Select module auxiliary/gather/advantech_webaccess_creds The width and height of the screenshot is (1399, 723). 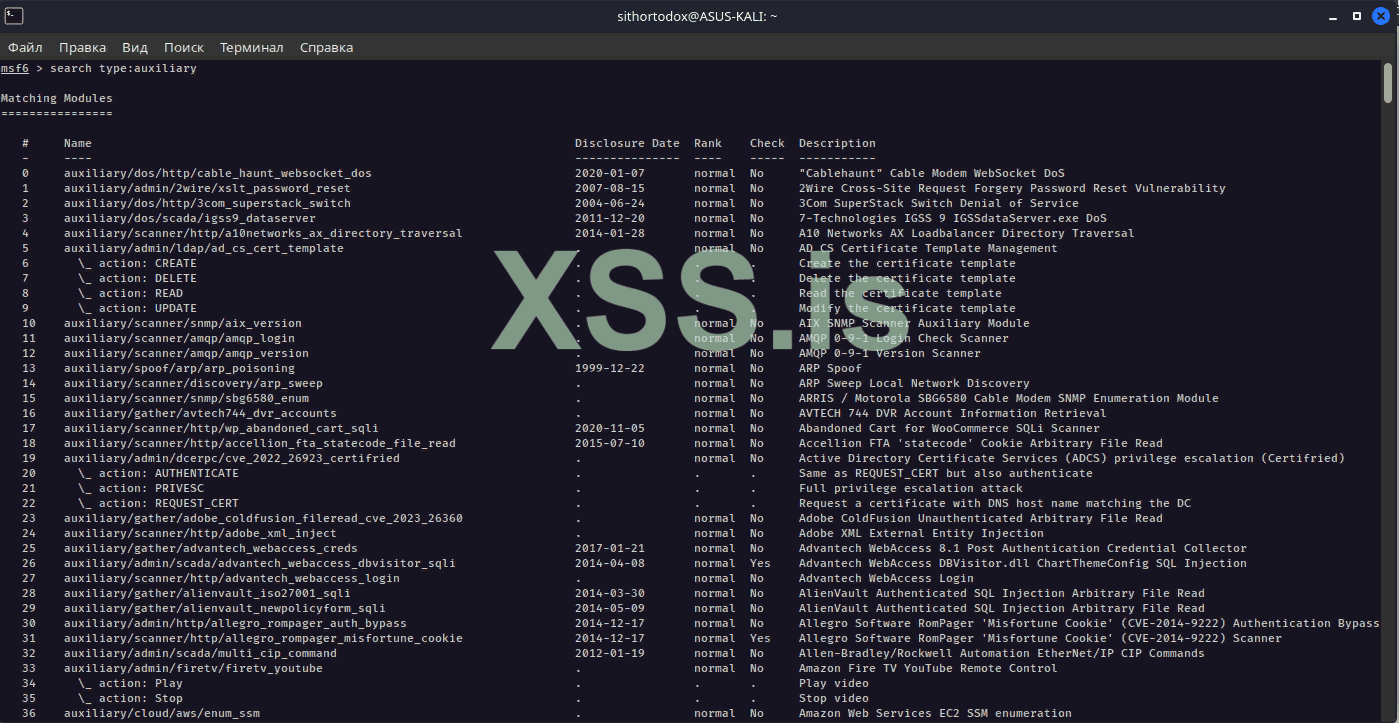pos(211,548)
